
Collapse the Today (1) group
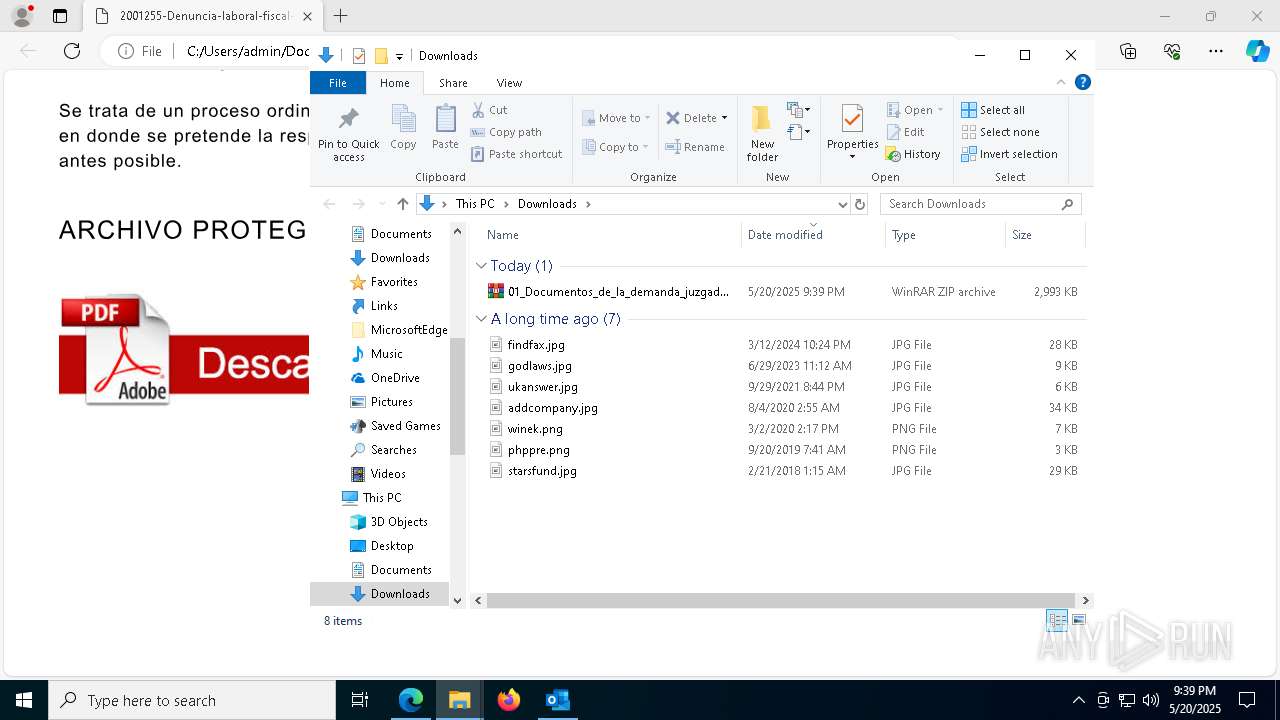click(481, 266)
